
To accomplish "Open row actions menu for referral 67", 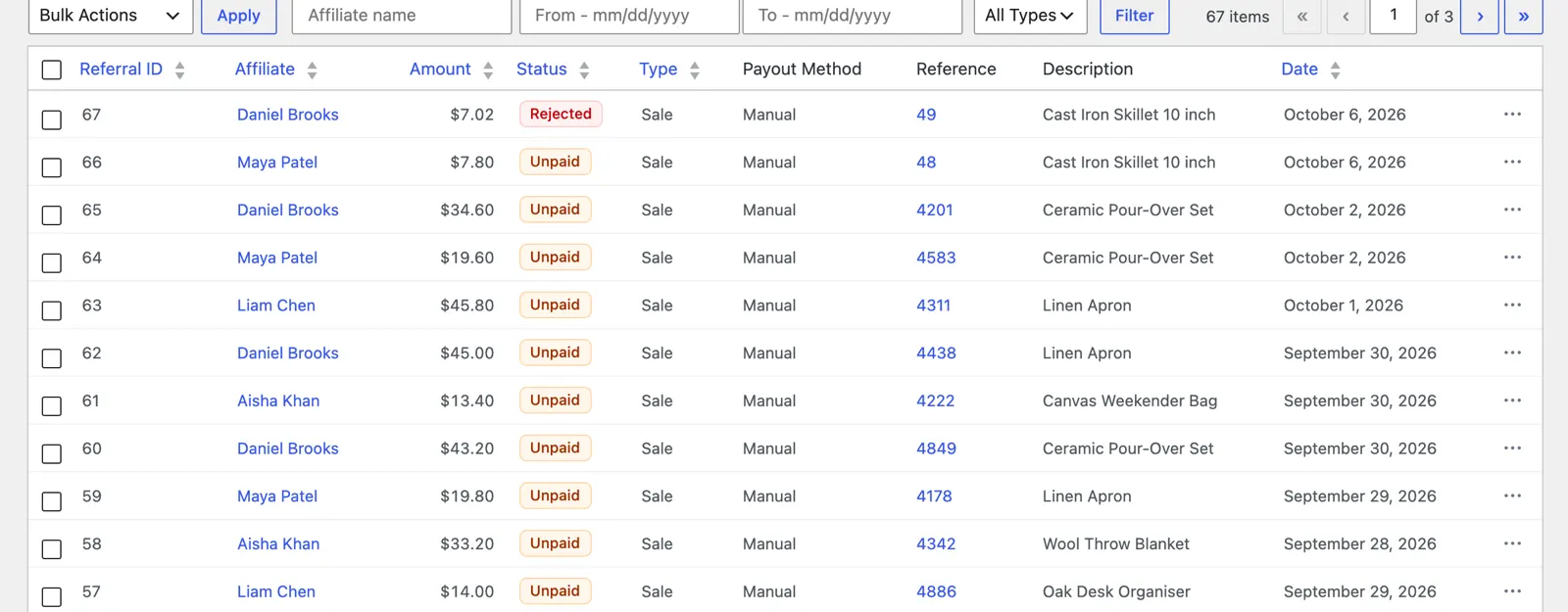I will pos(1512,115).
